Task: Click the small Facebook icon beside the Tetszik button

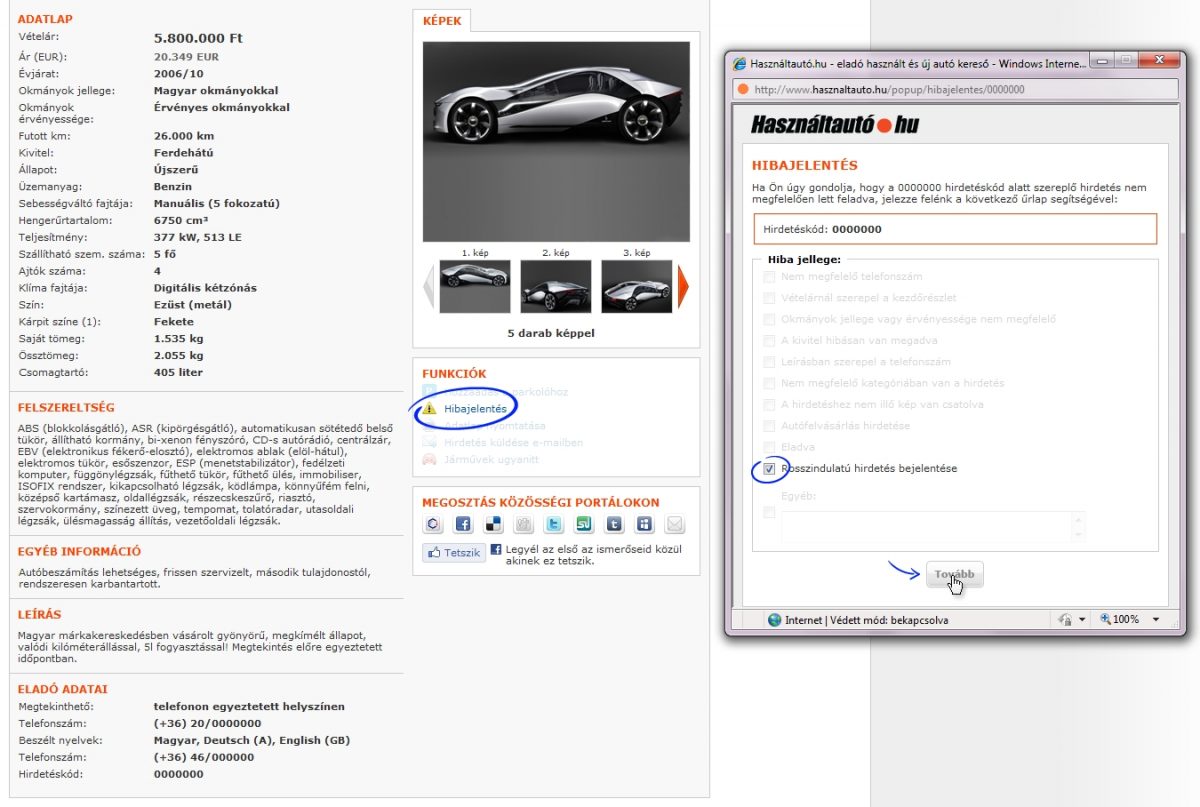Action: click(x=496, y=551)
